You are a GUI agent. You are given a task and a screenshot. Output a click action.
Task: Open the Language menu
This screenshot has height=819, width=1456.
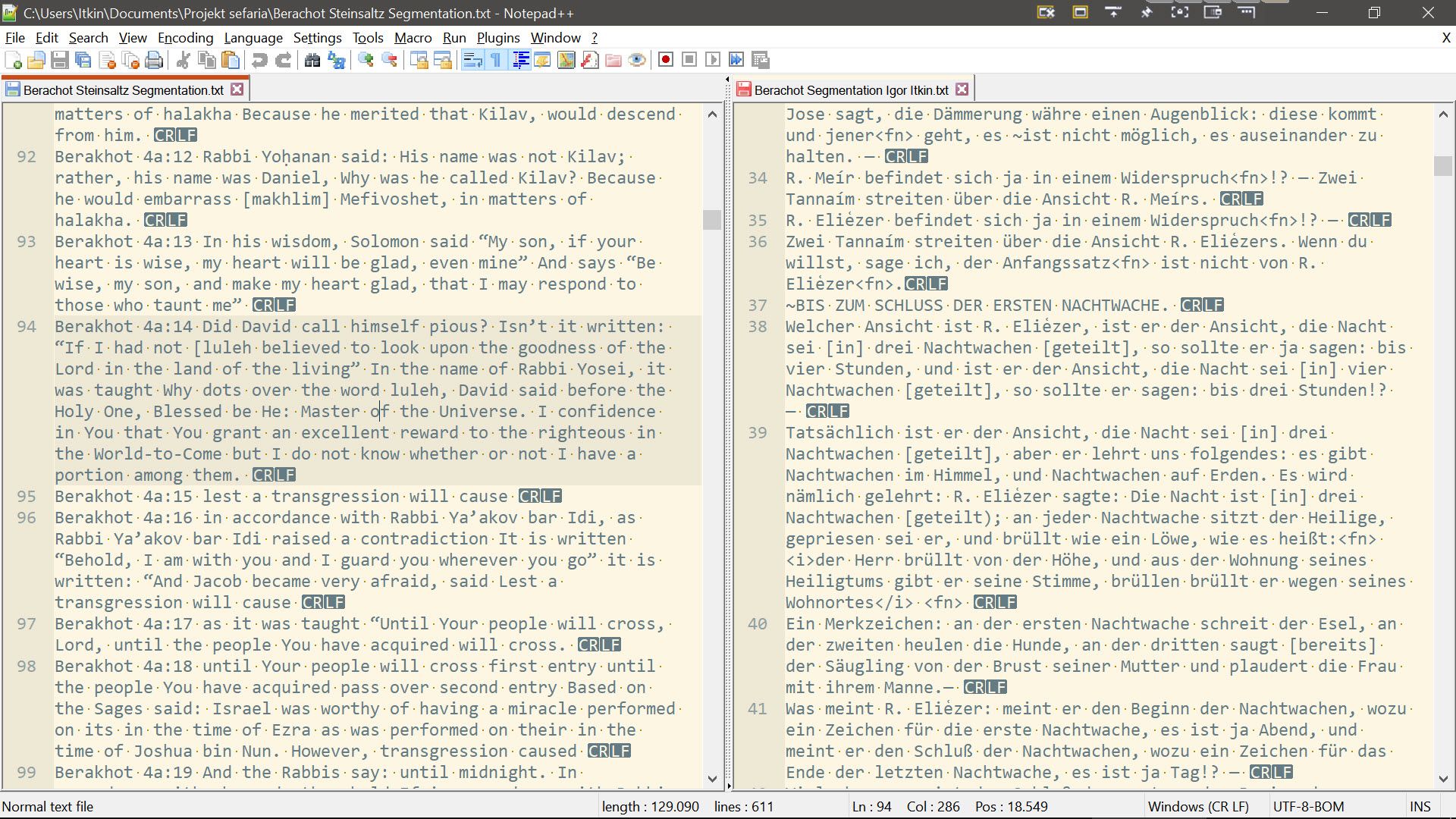pos(253,38)
